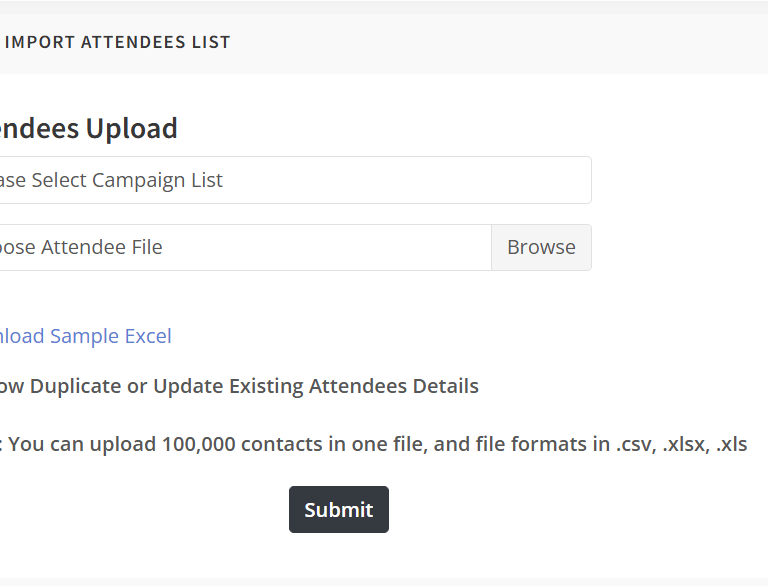This screenshot has height=586, width=768.
Task: Open the Download Sample Excel link
Action: (85, 336)
